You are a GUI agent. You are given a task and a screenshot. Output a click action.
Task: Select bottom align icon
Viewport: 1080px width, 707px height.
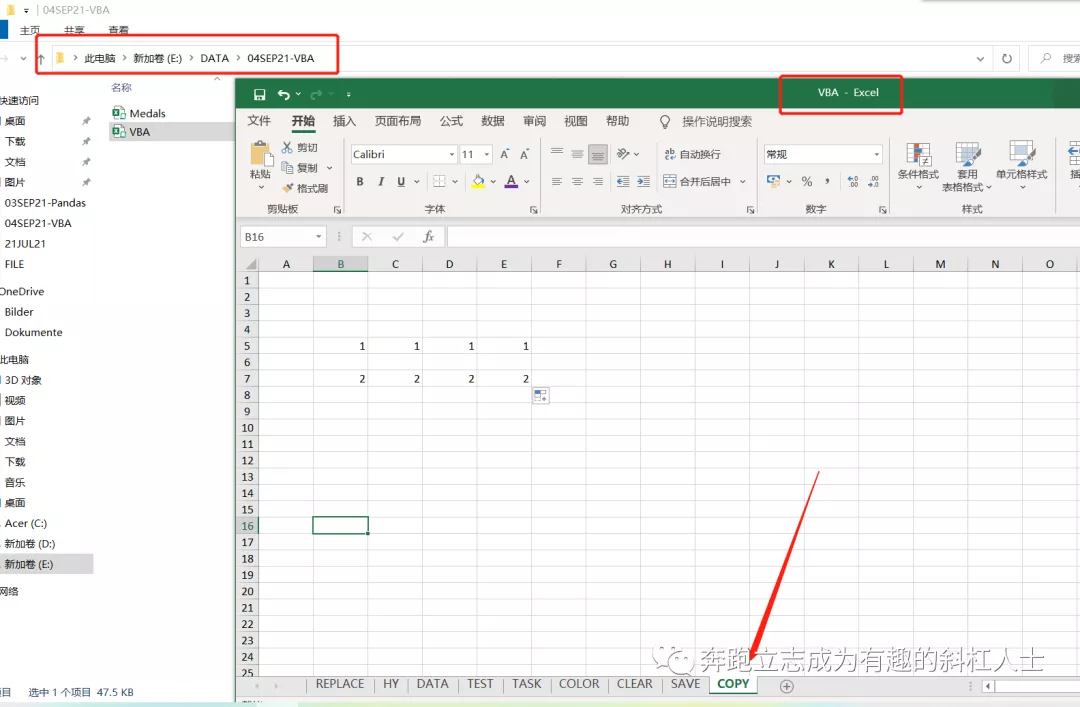598,154
